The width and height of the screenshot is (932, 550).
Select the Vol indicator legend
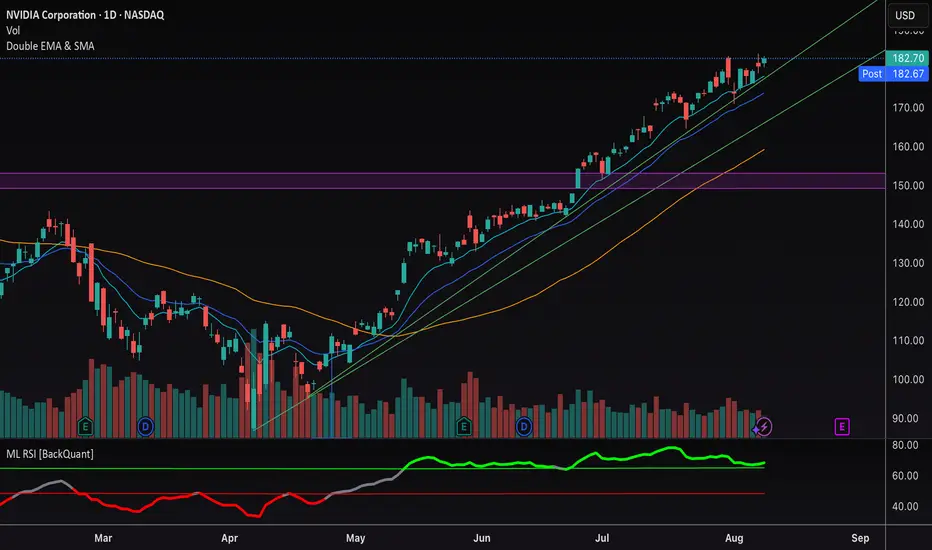point(13,30)
